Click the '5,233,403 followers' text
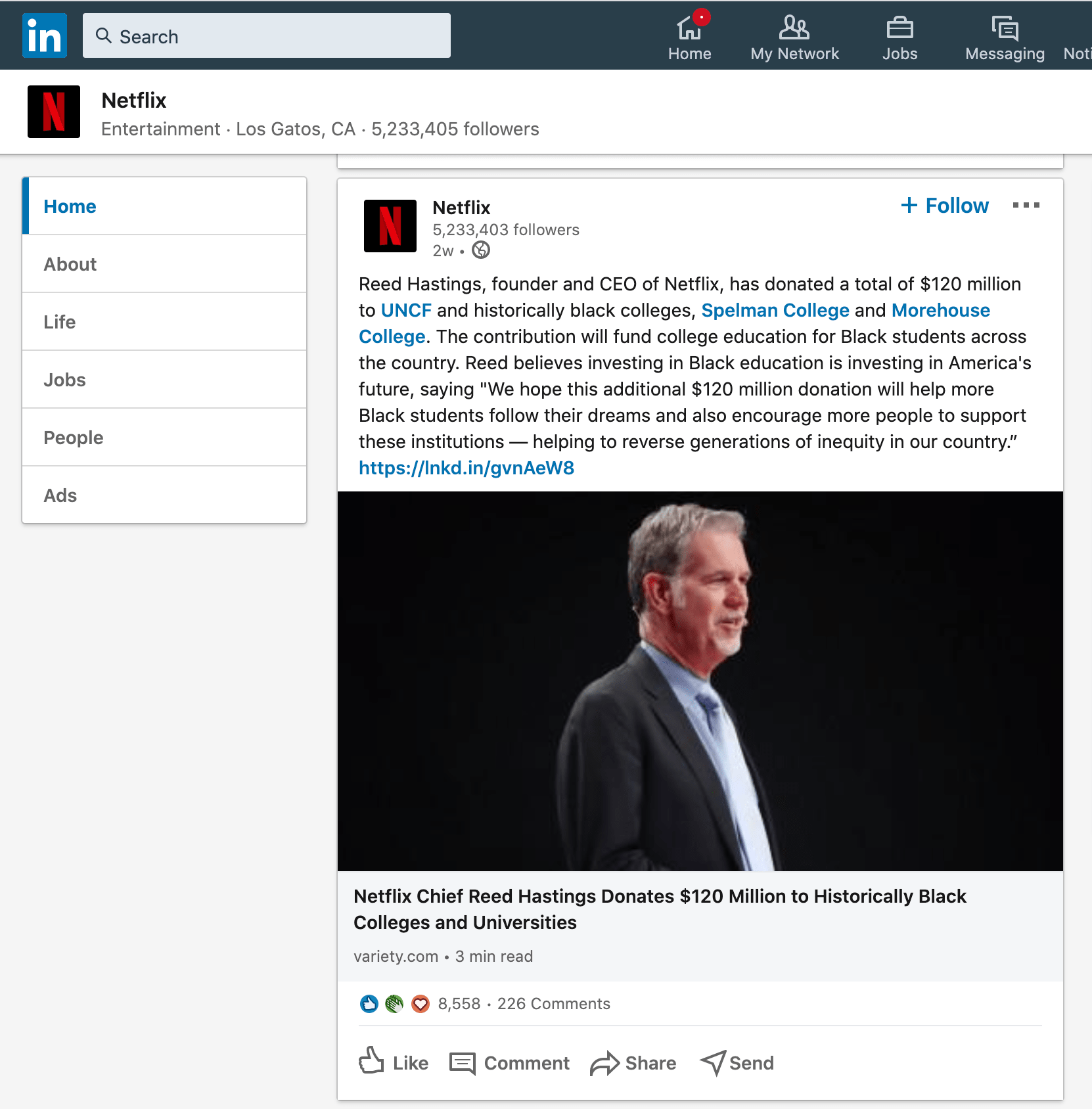This screenshot has width=1092, height=1109. coord(506,230)
